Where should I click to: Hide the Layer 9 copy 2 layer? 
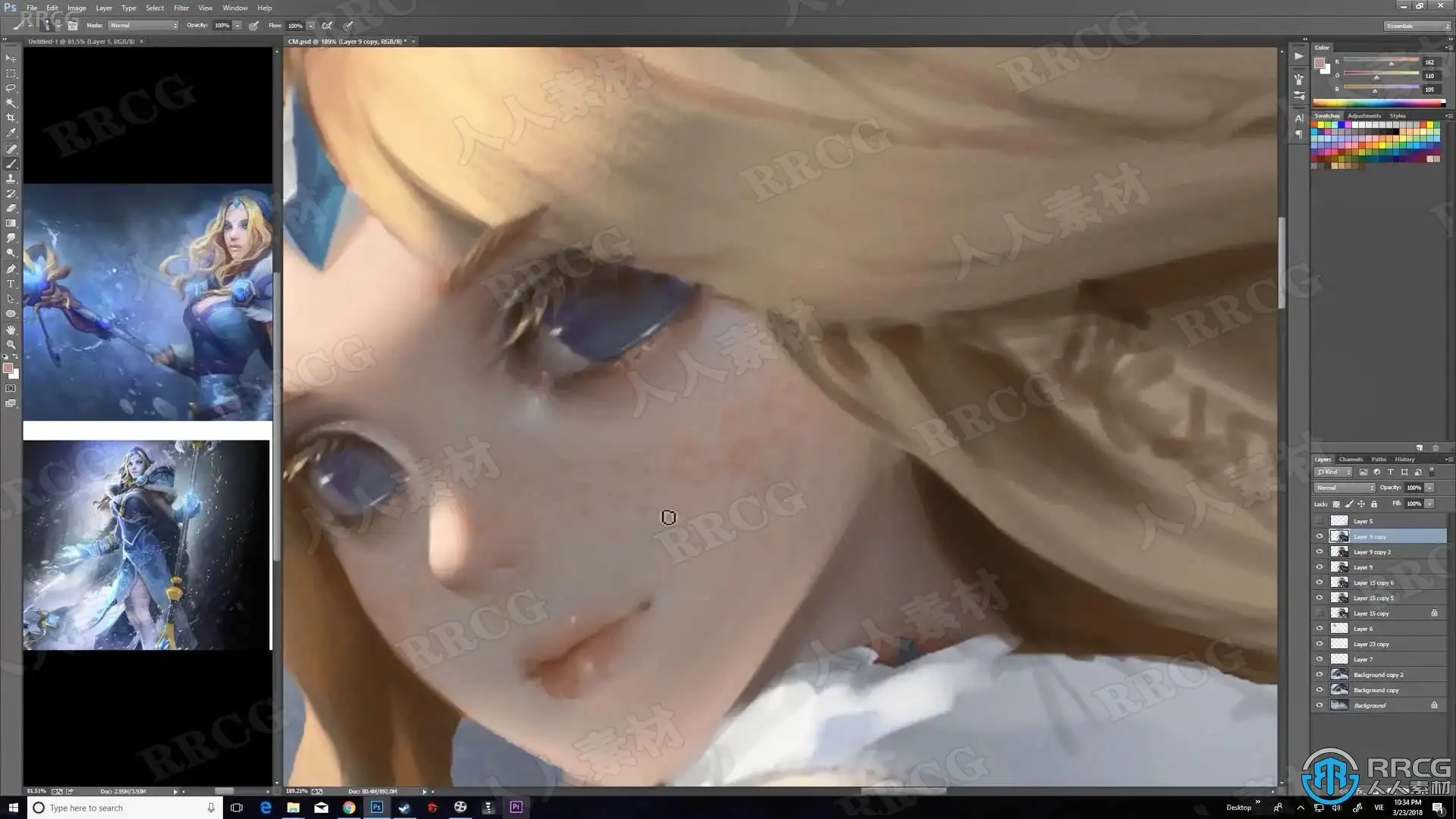[x=1319, y=552]
